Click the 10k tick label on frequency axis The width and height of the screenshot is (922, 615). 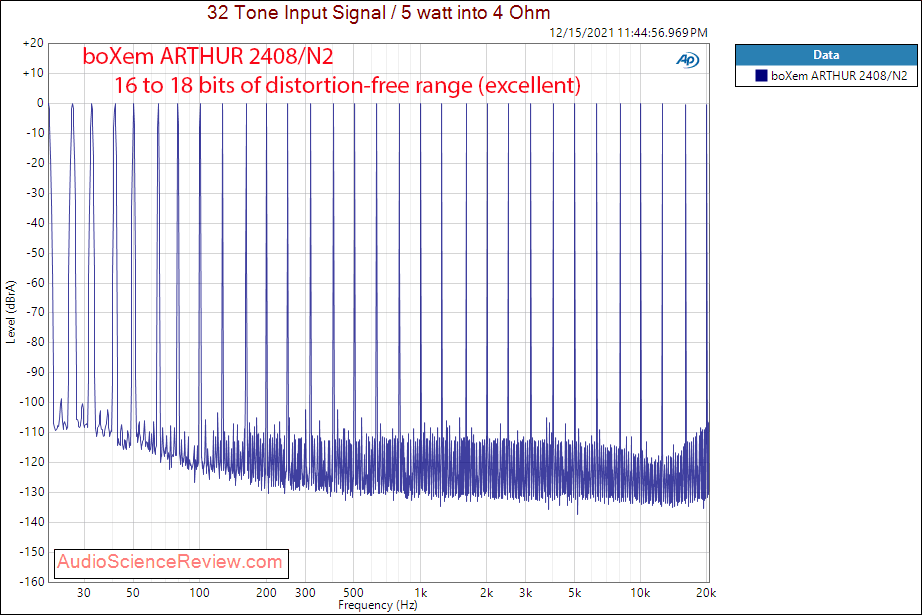point(640,593)
